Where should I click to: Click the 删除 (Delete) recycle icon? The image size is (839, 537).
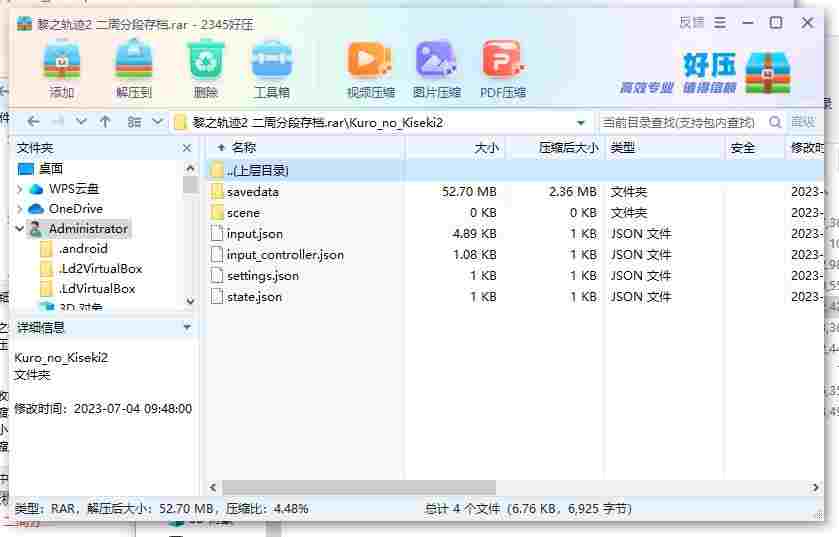[x=205, y=70]
